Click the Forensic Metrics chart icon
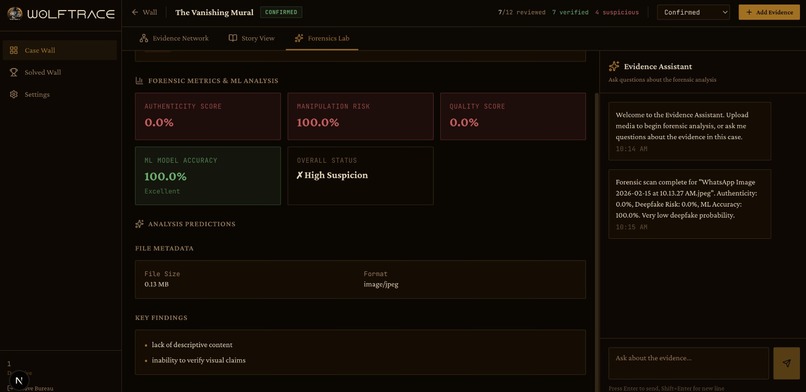The image size is (806, 392). pos(139,81)
